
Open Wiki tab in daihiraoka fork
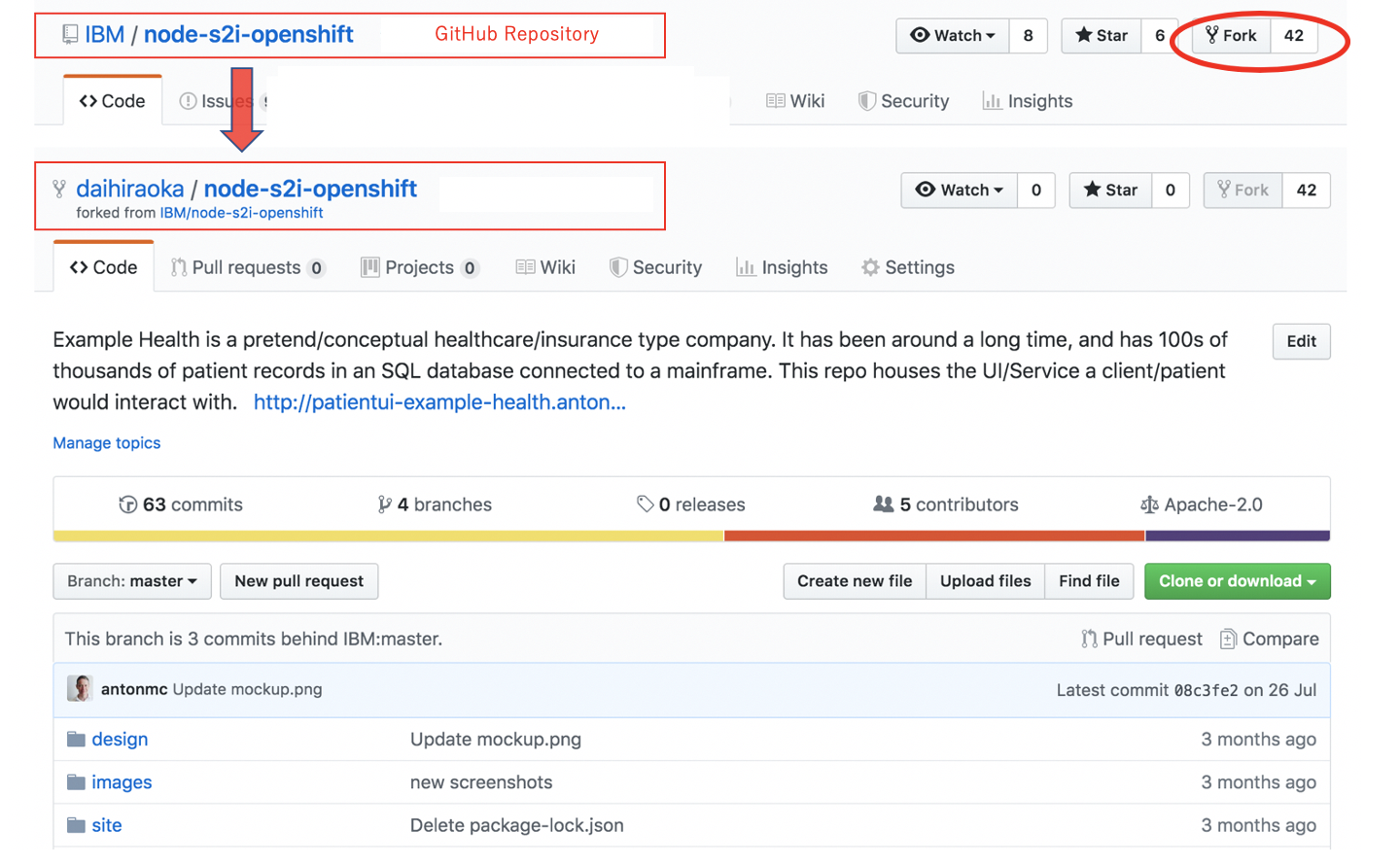(x=545, y=267)
